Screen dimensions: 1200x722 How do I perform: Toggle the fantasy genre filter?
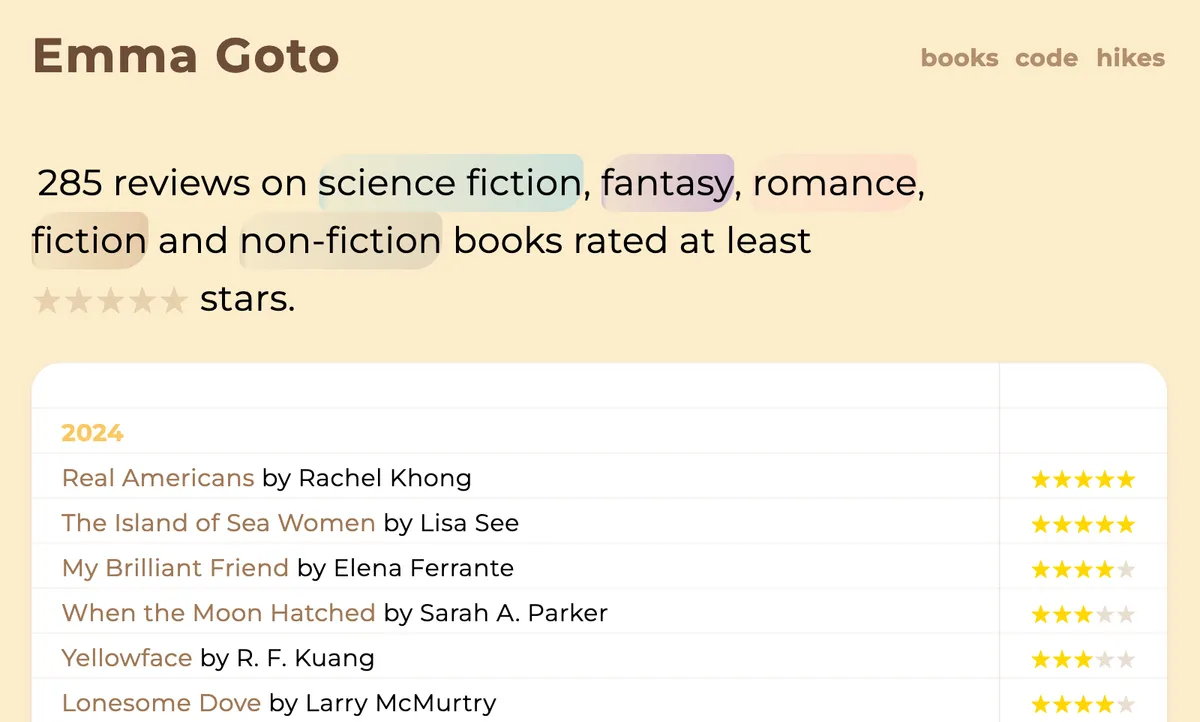tap(667, 183)
